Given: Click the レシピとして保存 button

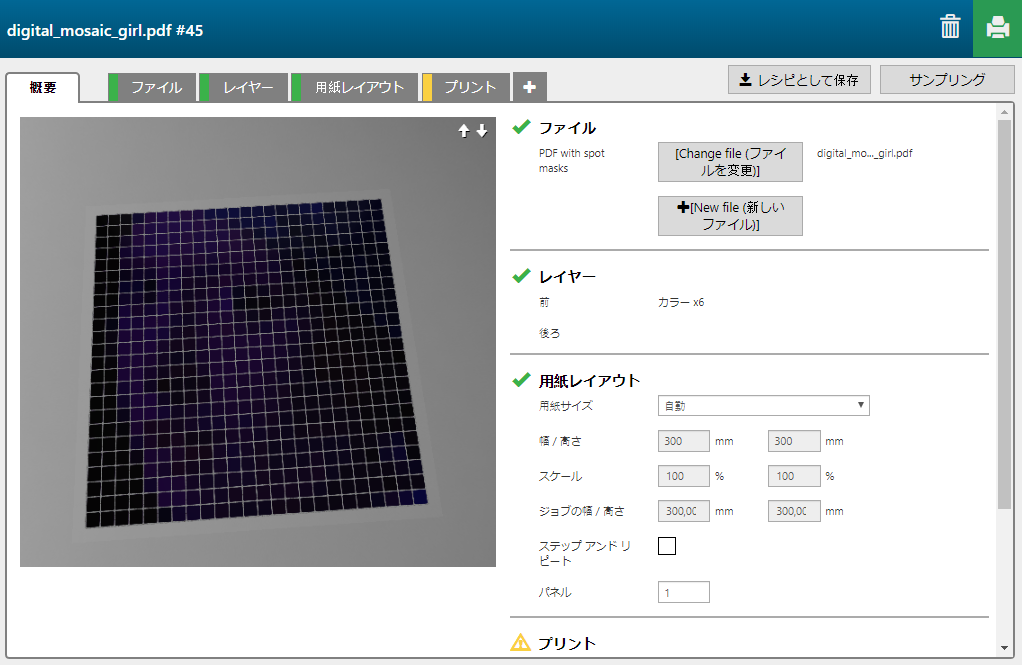Looking at the screenshot, I should pos(799,80).
